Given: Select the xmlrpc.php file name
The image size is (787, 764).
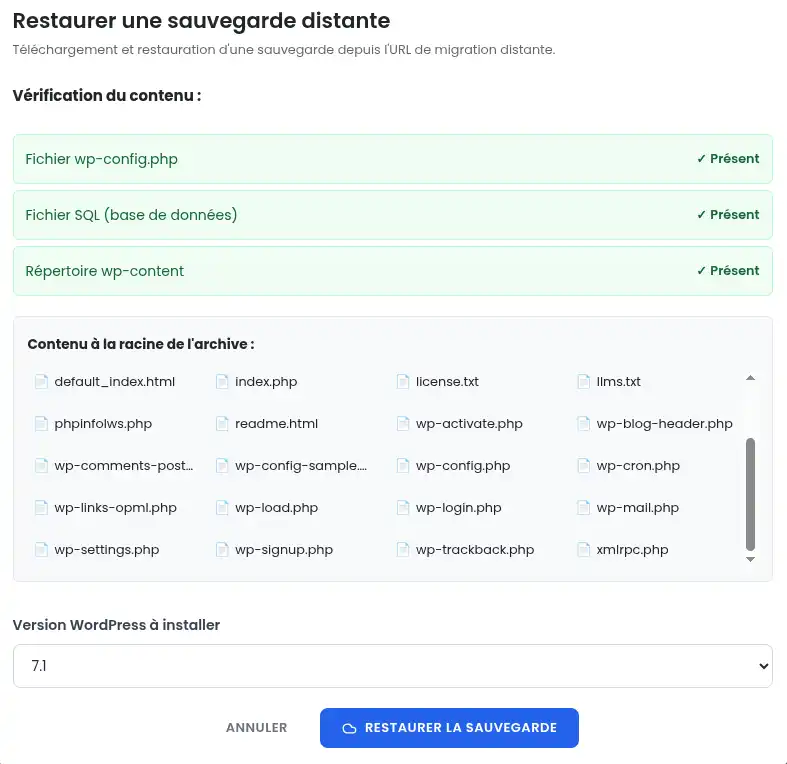Looking at the screenshot, I should click(x=632, y=550).
